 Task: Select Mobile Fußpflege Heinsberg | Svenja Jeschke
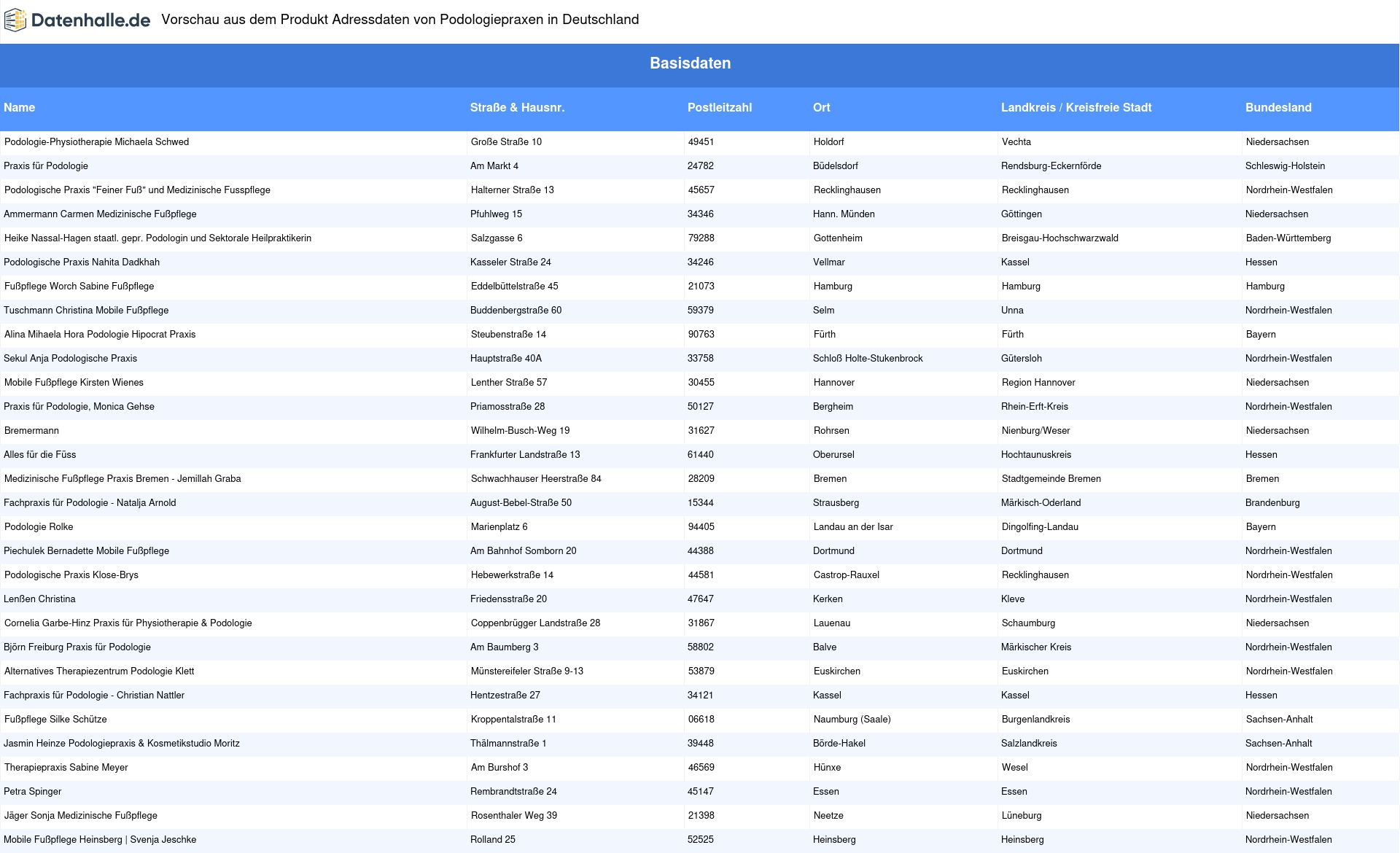click(x=100, y=840)
